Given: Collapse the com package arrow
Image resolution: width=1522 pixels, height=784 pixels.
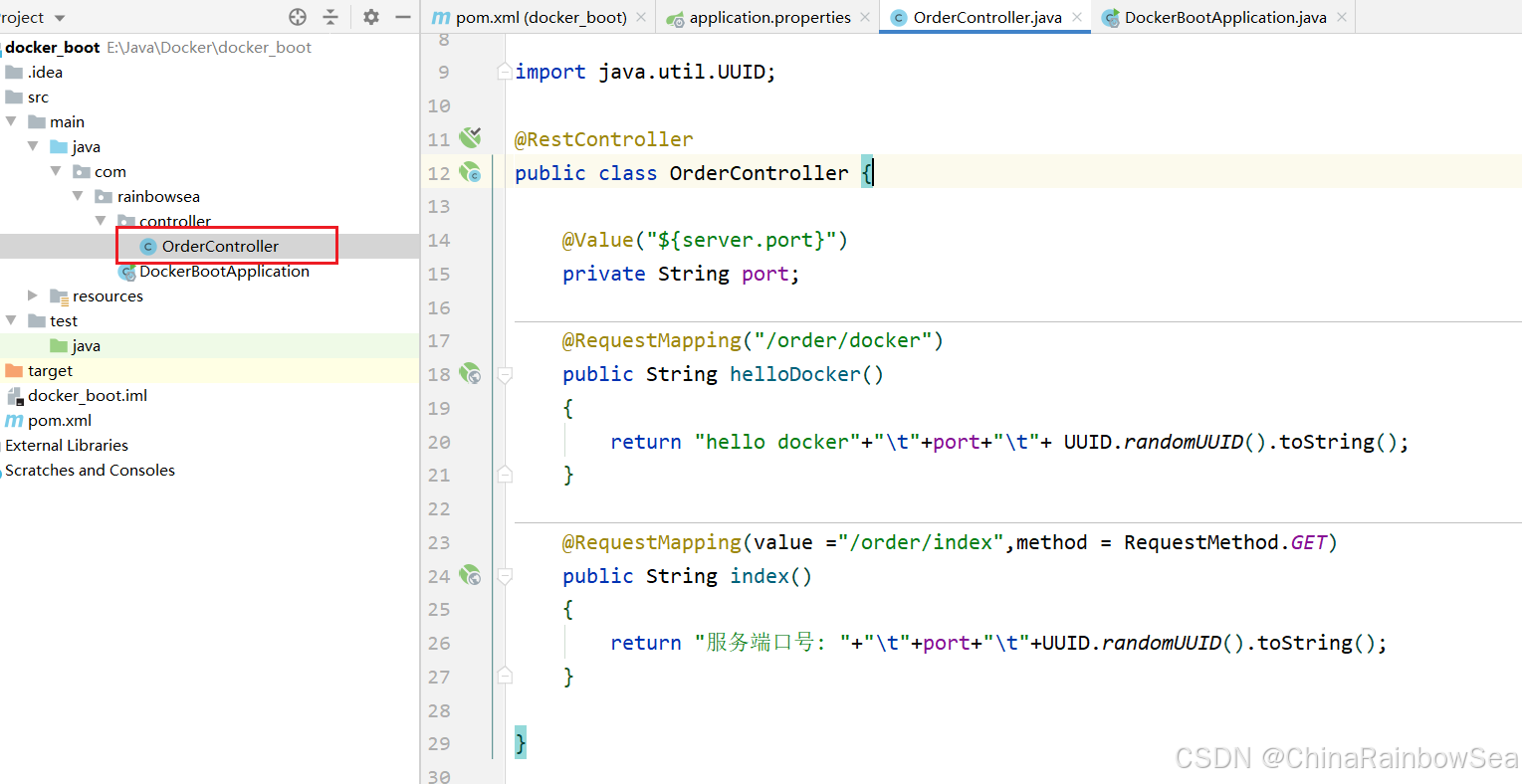Looking at the screenshot, I should tap(56, 171).
